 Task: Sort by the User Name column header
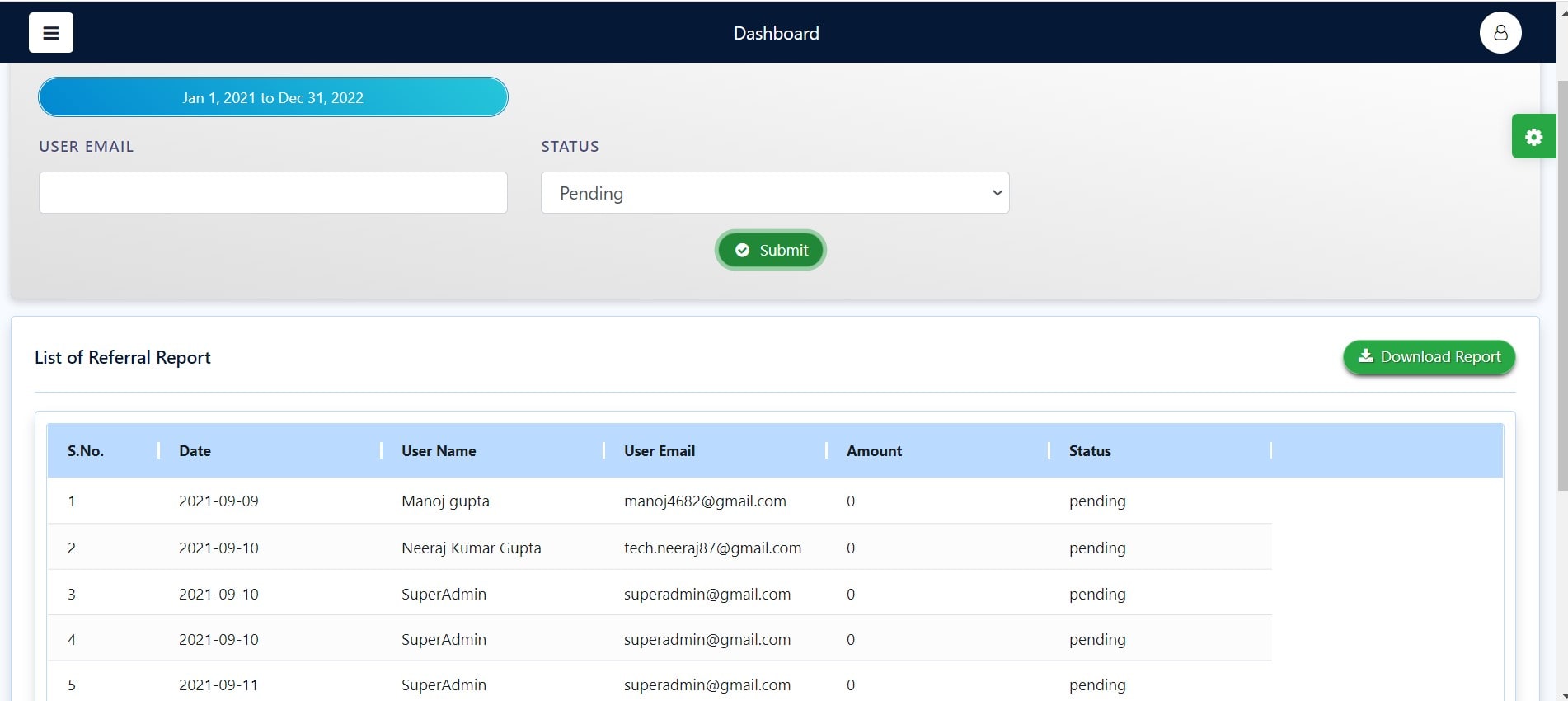pos(439,451)
